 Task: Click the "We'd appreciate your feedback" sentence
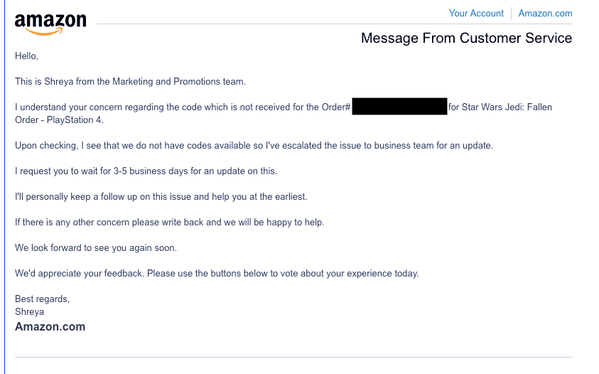[217, 274]
